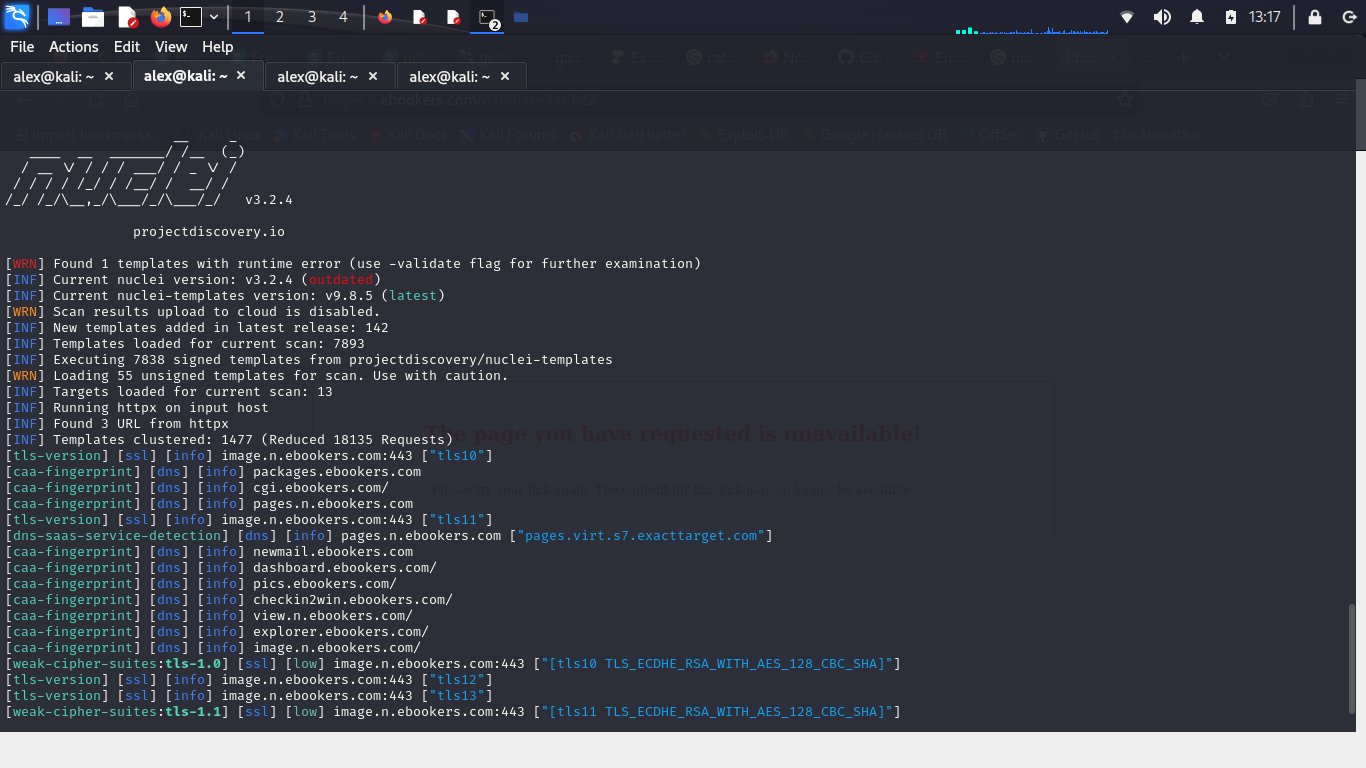This screenshot has width=1366, height=768.
Task: Click cgi.ebookers.com/ result
Action: tap(321, 488)
